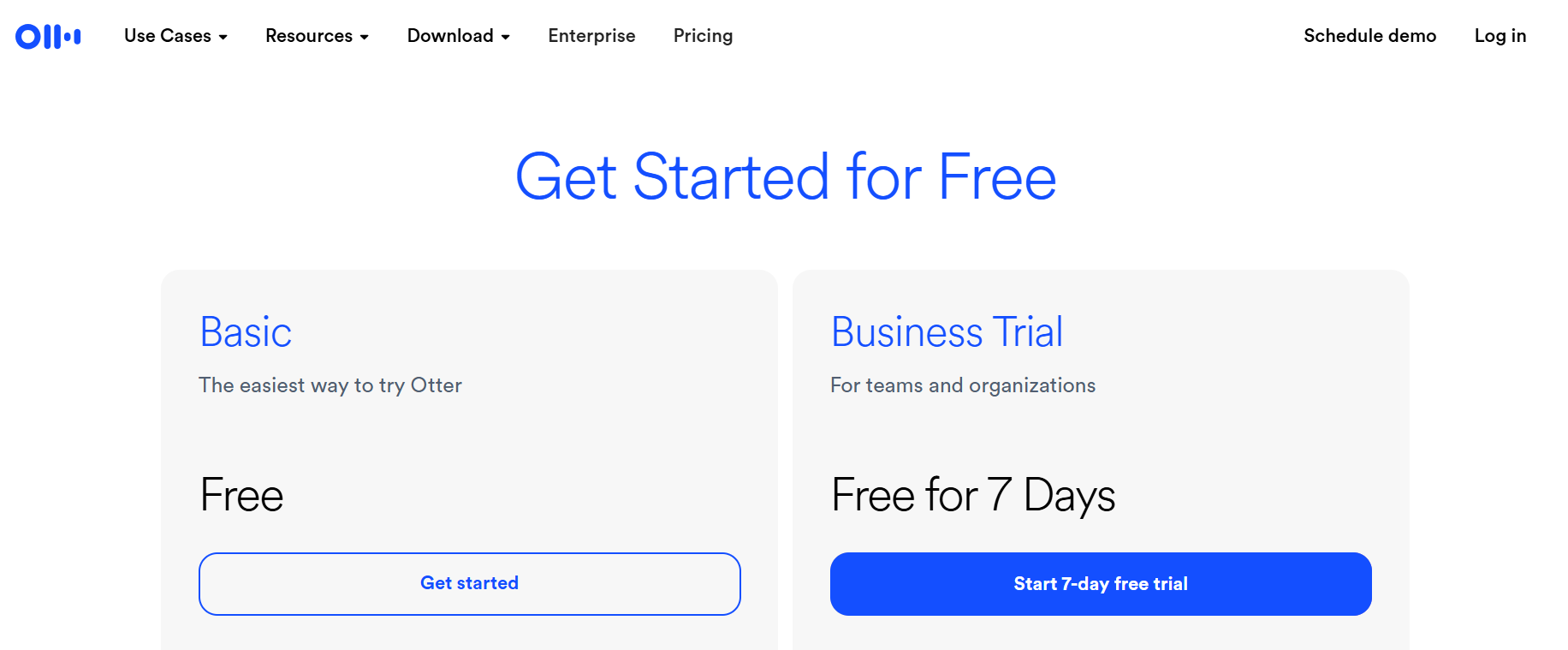Start the 7-day free trial
Image resolution: width=1568 pixels, height=650 pixels.
(1101, 584)
